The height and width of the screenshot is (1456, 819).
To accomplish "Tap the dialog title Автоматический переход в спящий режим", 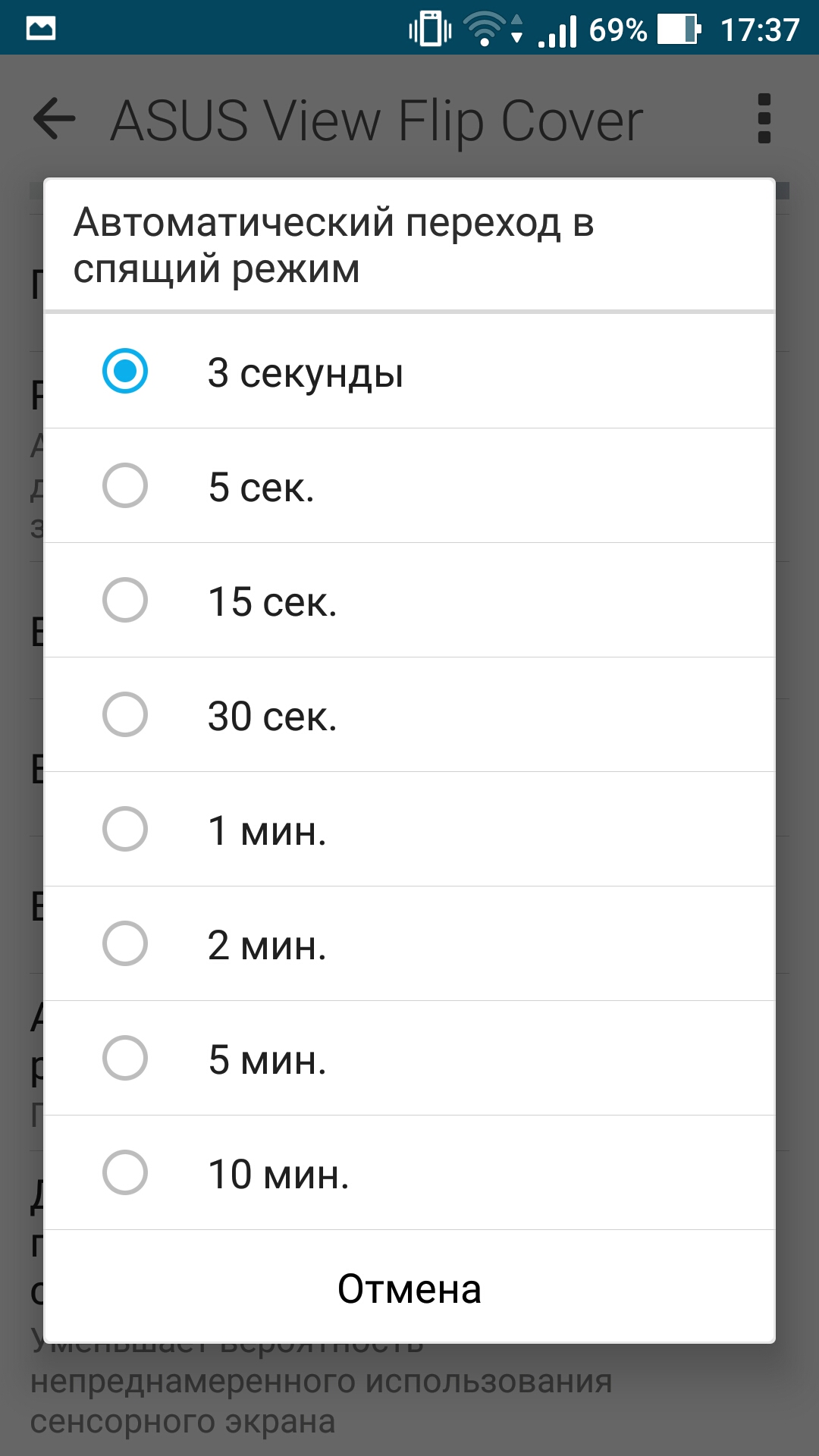I will (x=334, y=246).
